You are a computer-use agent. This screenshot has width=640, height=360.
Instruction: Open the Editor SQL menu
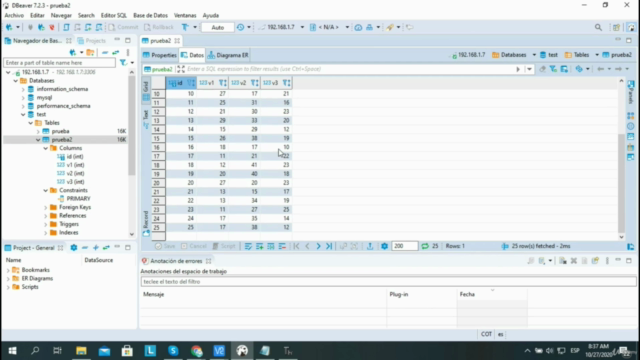point(113,16)
